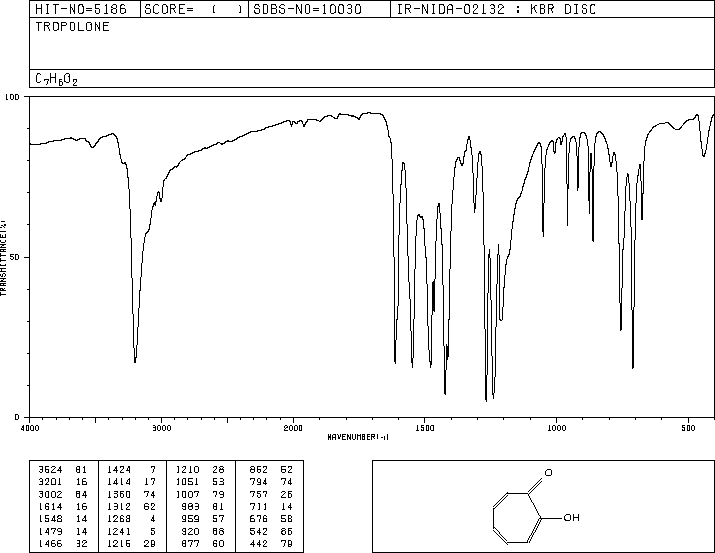This screenshot has height=553, width=715.
Task: Click the 3201 peak row in table
Action: coord(63,482)
